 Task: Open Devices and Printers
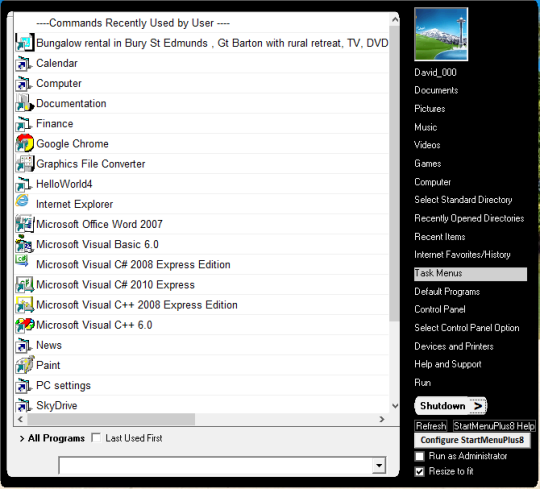pyautogui.click(x=454, y=346)
